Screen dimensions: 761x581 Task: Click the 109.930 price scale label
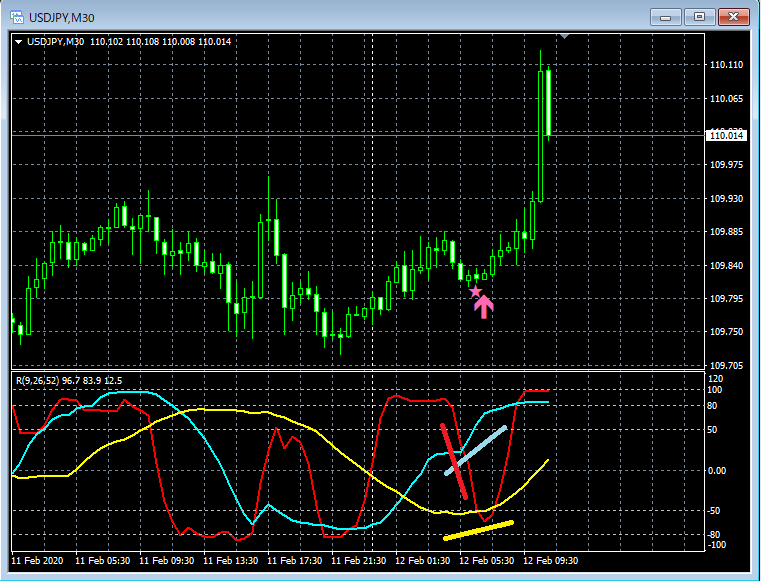tap(726, 199)
